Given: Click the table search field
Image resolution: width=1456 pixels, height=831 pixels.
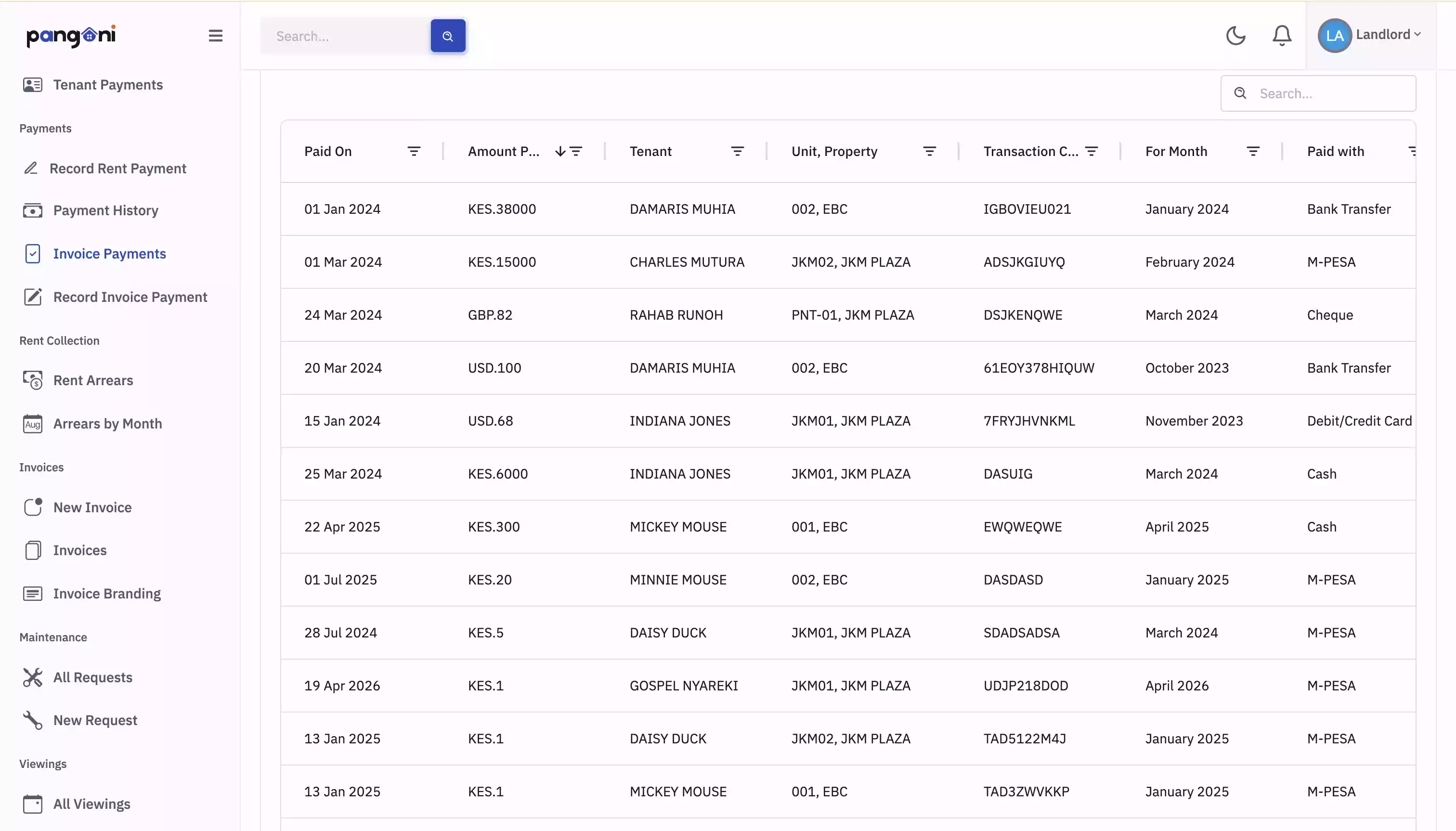Looking at the screenshot, I should point(1319,93).
